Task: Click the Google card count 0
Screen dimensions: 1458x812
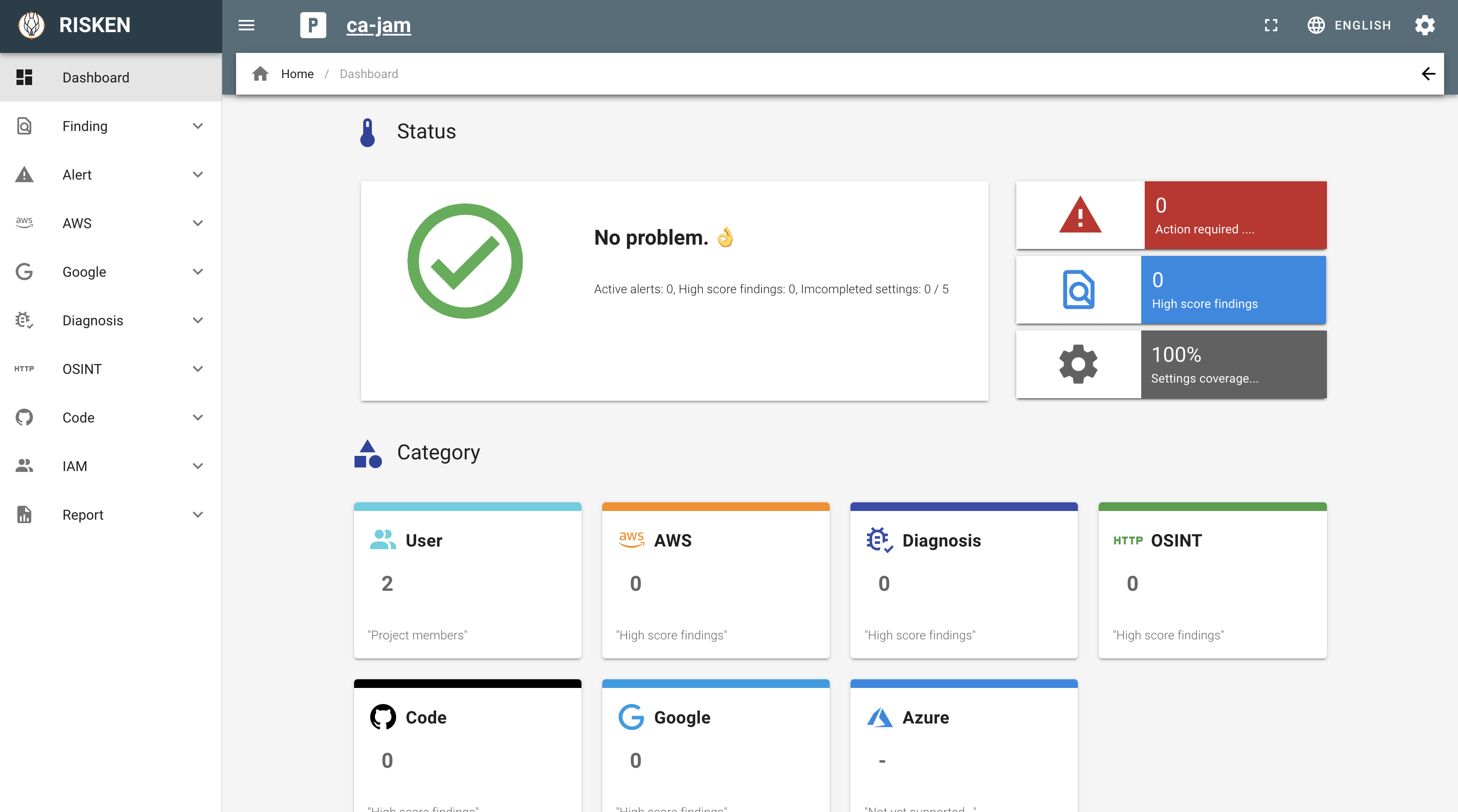Action: click(x=636, y=760)
